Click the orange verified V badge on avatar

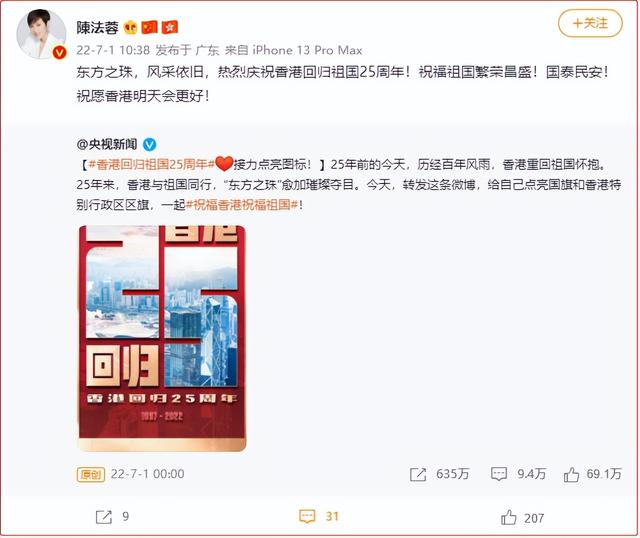(x=60, y=52)
